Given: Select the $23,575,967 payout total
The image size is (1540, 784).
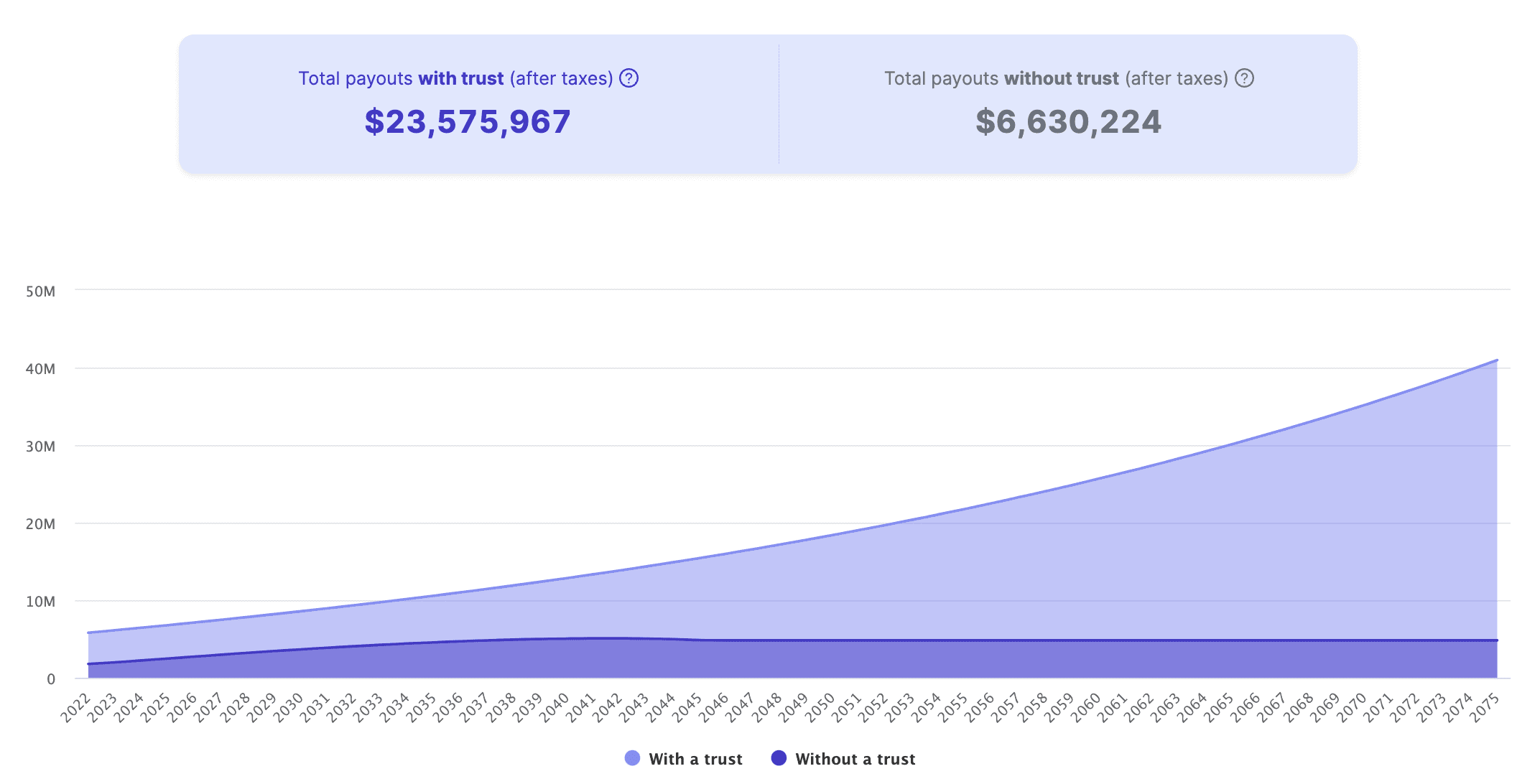Looking at the screenshot, I should (x=468, y=121).
